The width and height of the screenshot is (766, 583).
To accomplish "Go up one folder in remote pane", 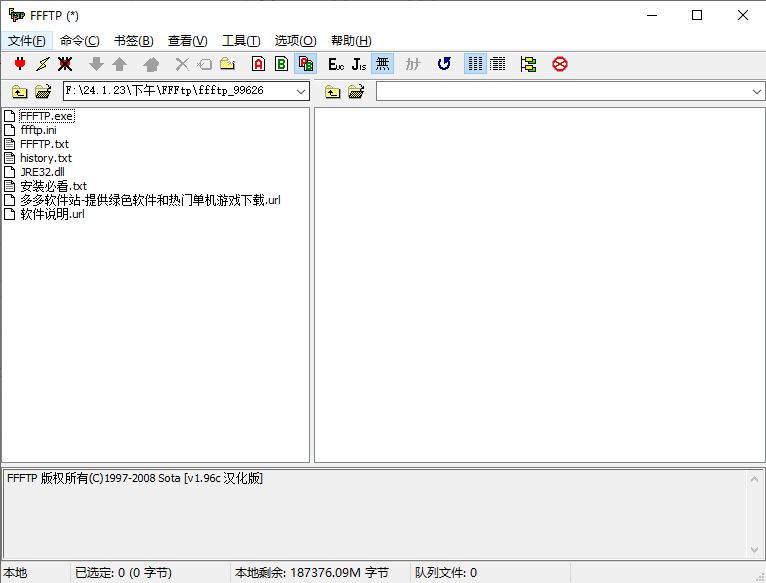I will 333,91.
